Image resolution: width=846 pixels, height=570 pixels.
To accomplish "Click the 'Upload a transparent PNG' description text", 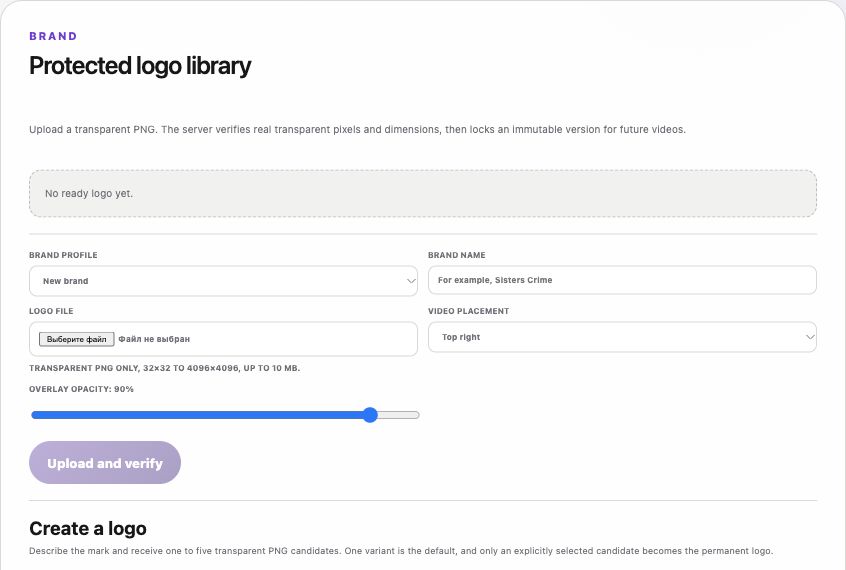I will click(x=357, y=130).
